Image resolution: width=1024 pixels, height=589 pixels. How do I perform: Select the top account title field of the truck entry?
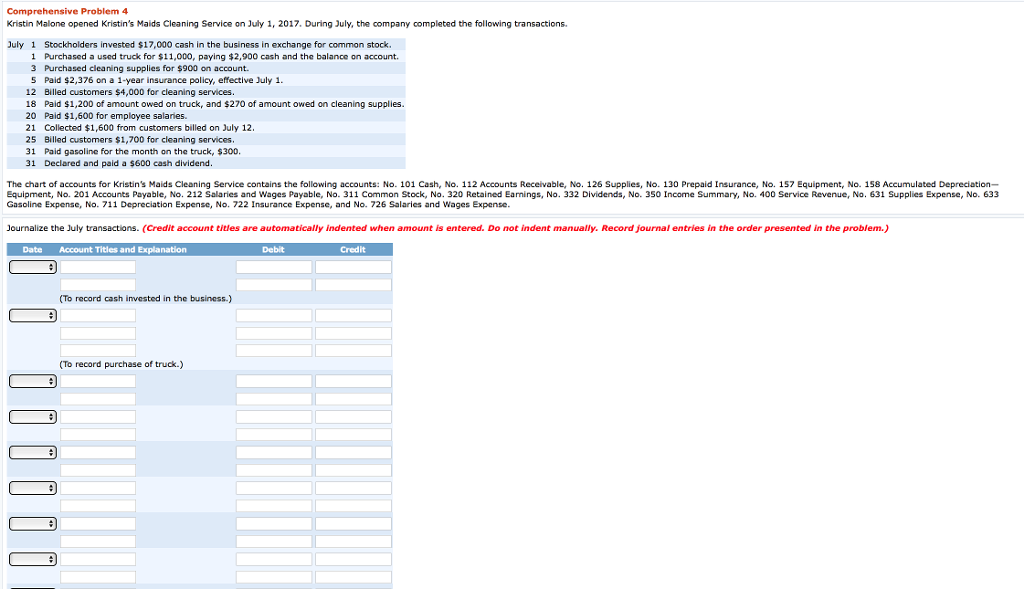(x=99, y=317)
